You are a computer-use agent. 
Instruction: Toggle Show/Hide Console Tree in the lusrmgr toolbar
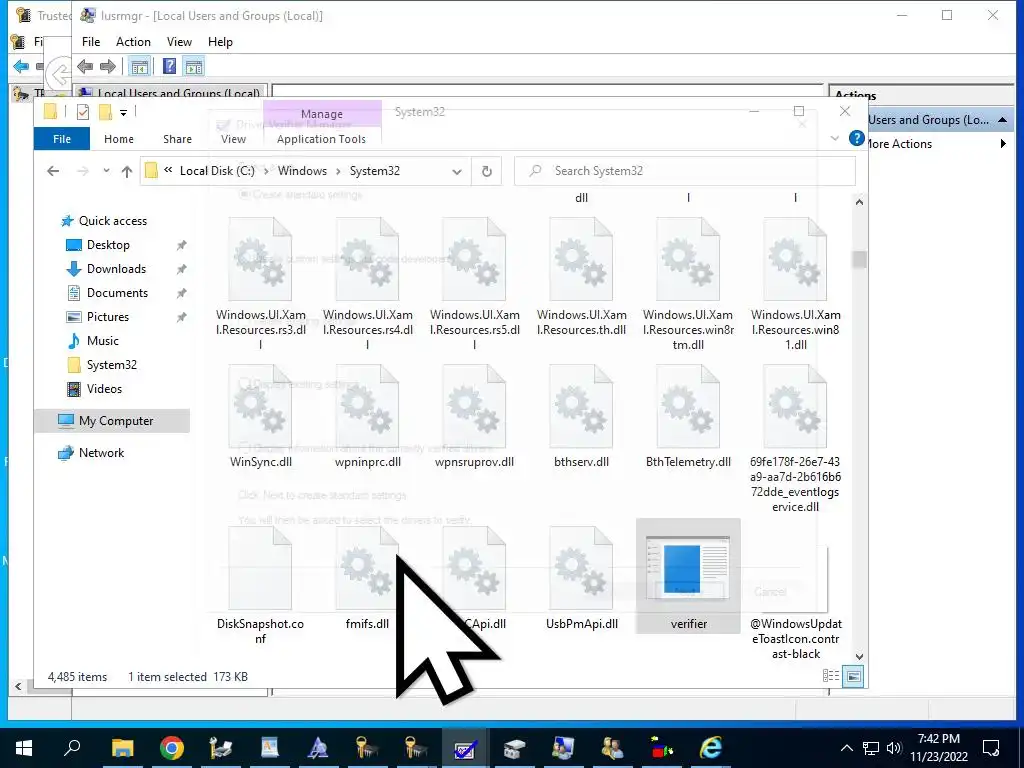tap(139, 67)
